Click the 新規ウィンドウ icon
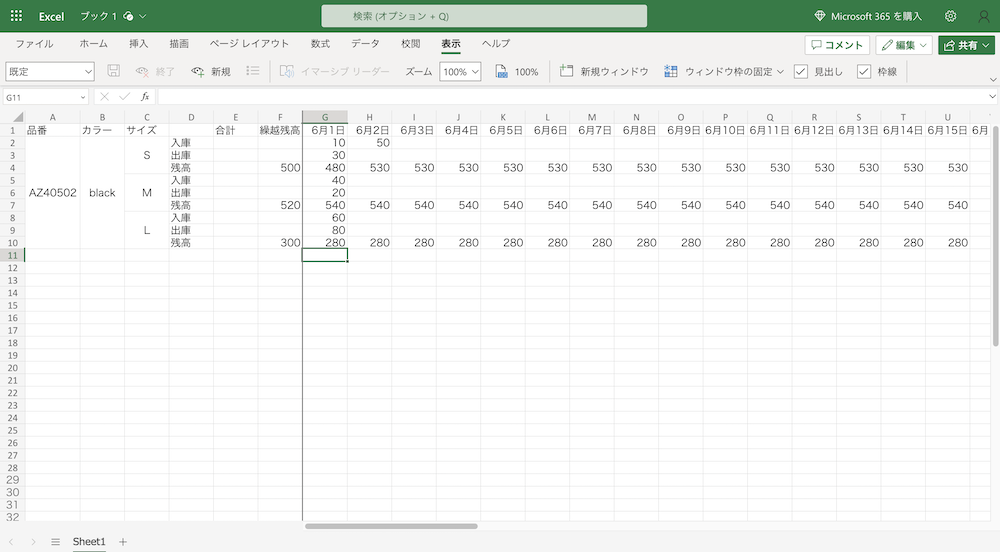1000x552 pixels. coord(567,72)
